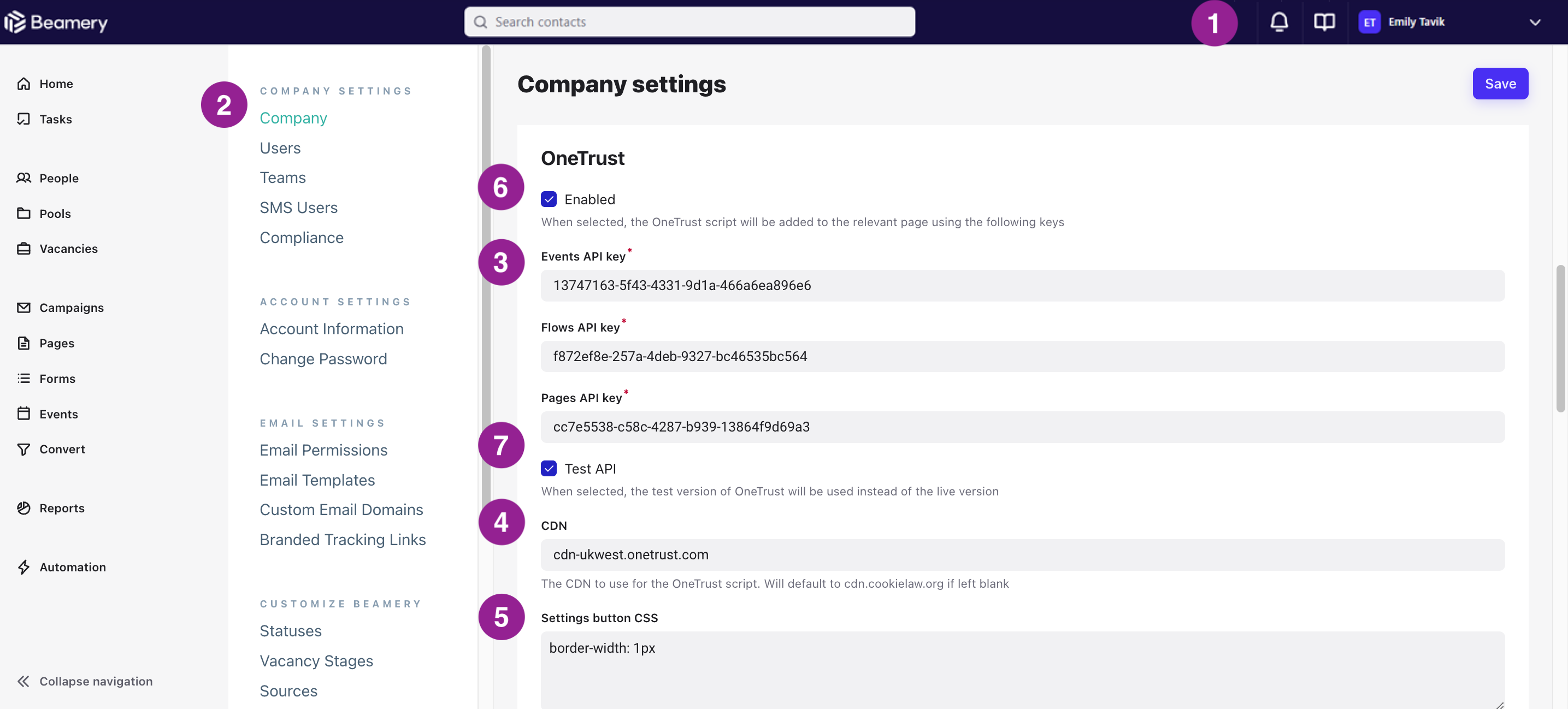This screenshot has height=709, width=1568.
Task: Open SMS Users settings
Action: click(x=298, y=208)
